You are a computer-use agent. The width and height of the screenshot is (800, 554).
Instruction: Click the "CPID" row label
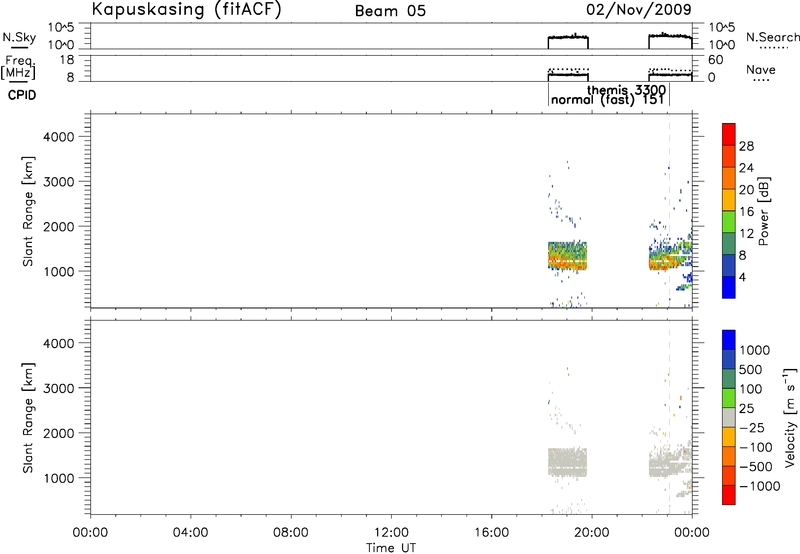coord(22,95)
